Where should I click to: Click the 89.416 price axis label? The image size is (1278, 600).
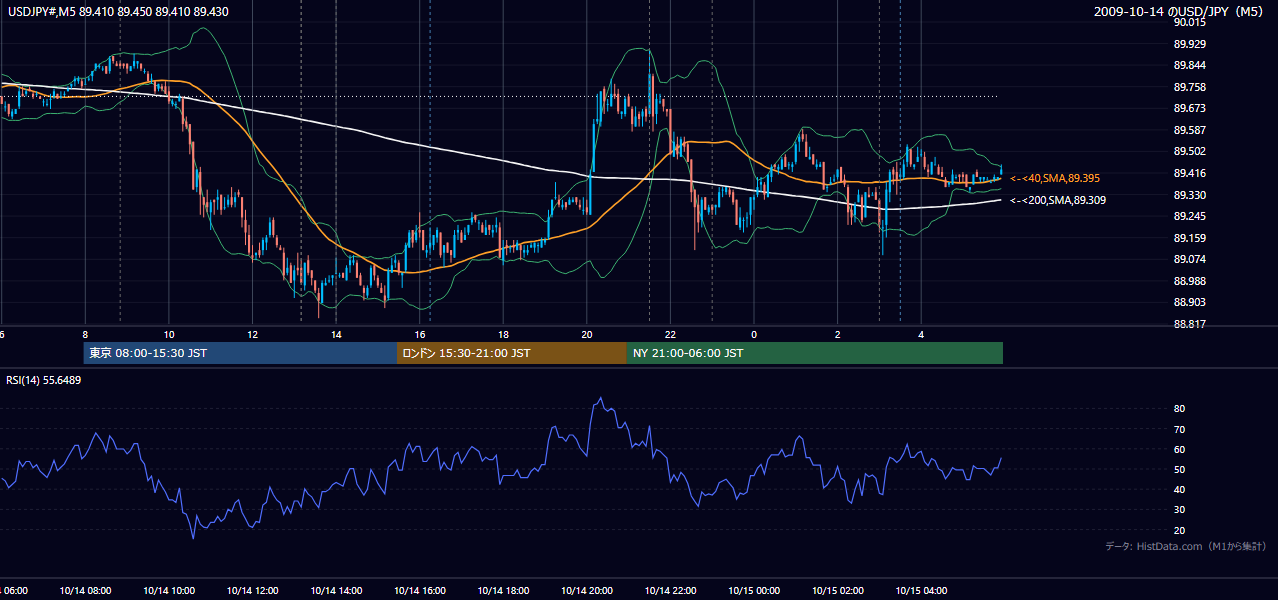point(1188,173)
